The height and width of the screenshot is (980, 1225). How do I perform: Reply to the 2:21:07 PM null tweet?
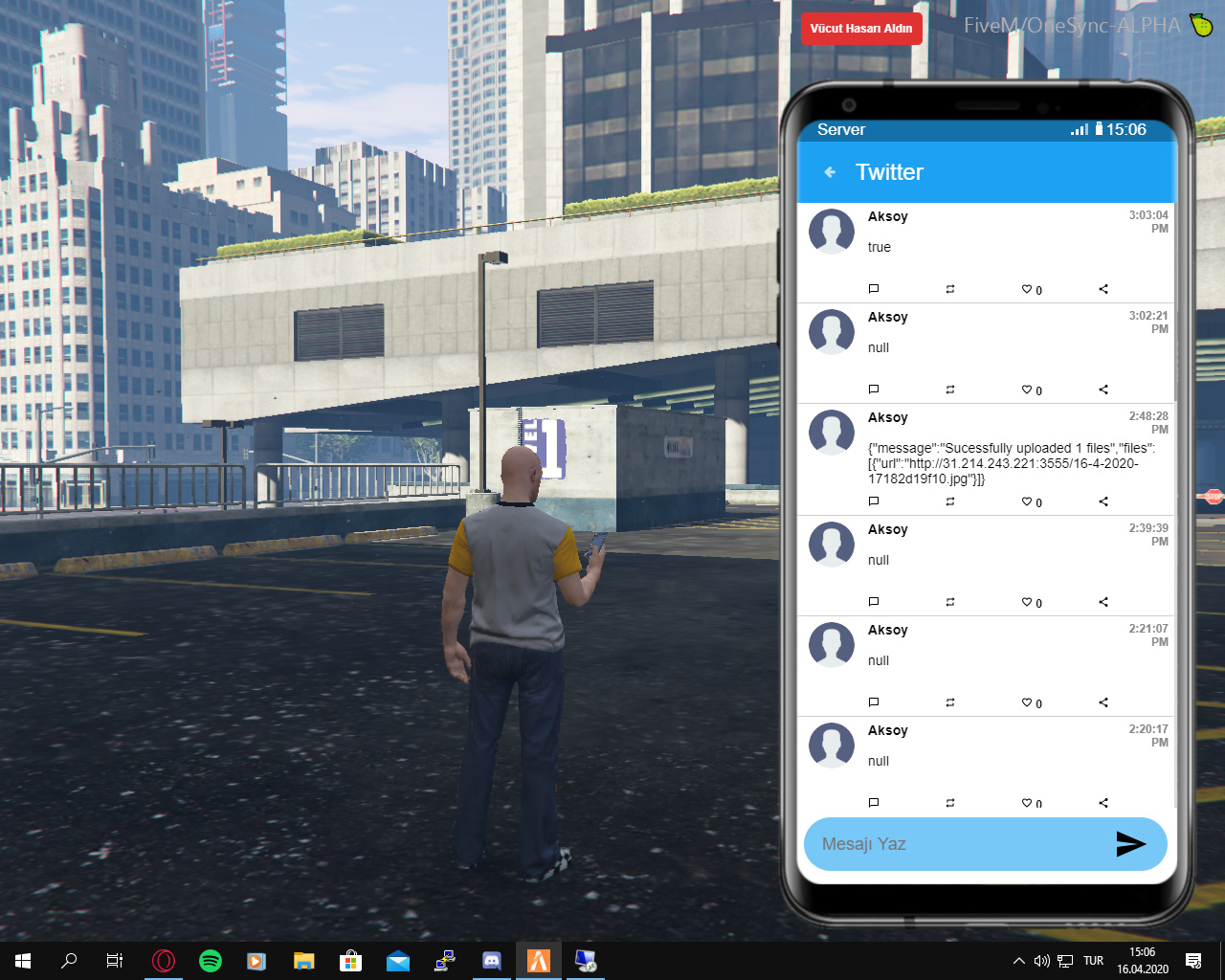[873, 702]
